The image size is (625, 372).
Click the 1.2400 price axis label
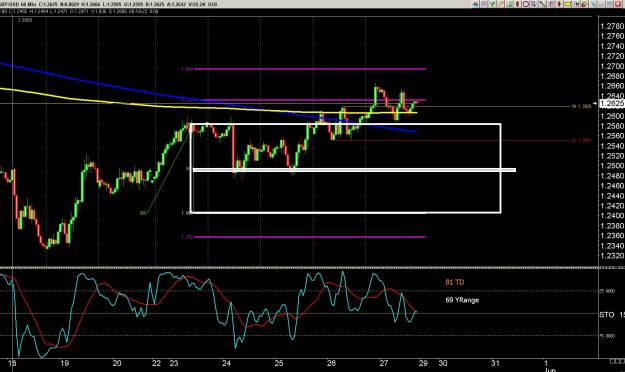612,216
